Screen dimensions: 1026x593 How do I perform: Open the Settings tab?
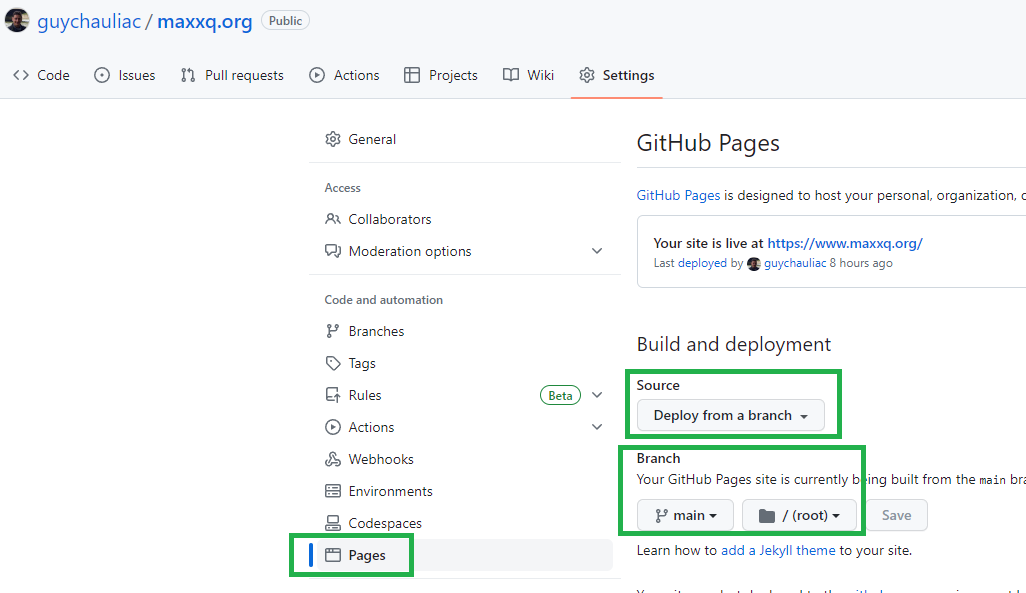(x=616, y=75)
